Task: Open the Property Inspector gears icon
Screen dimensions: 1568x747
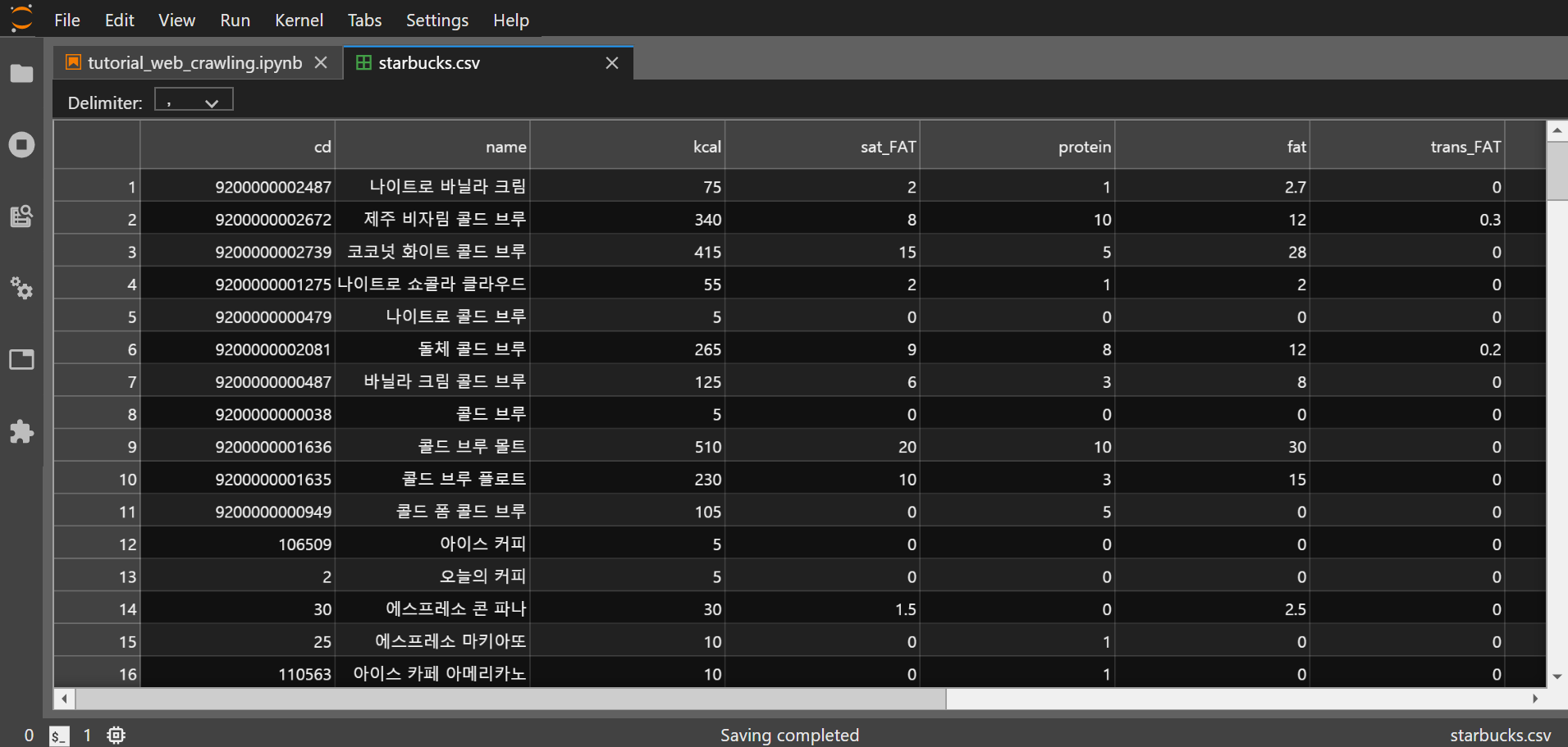Action: 21,288
